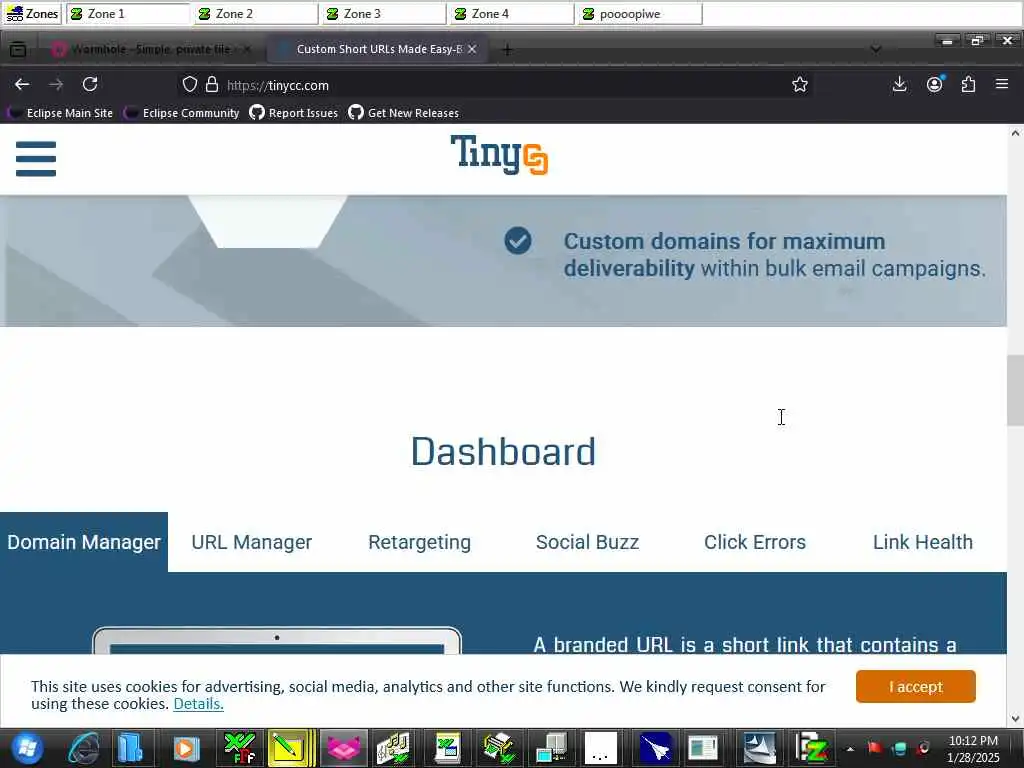Click the page vertical scrollbar thumb
The height and width of the screenshot is (768, 1024).
[x=1015, y=391]
